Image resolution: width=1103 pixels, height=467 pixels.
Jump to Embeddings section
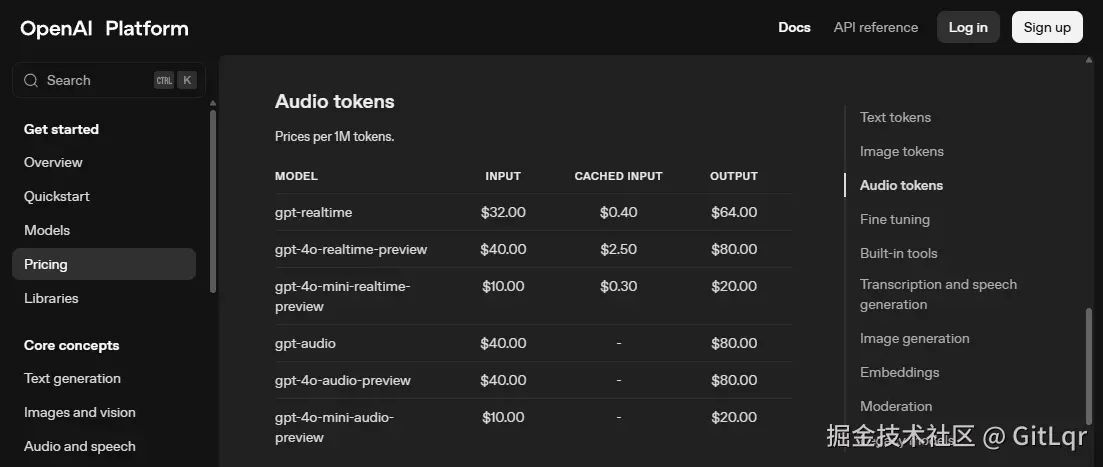900,372
